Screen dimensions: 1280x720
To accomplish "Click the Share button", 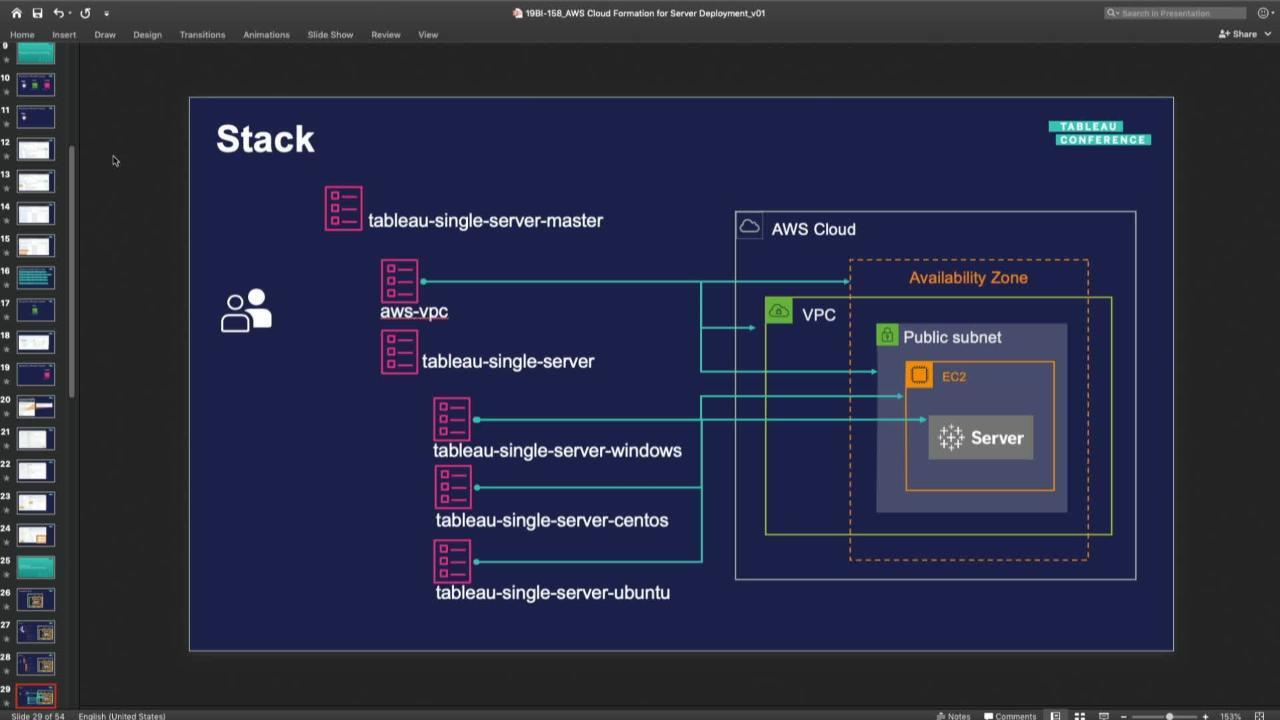I will click(1238, 34).
